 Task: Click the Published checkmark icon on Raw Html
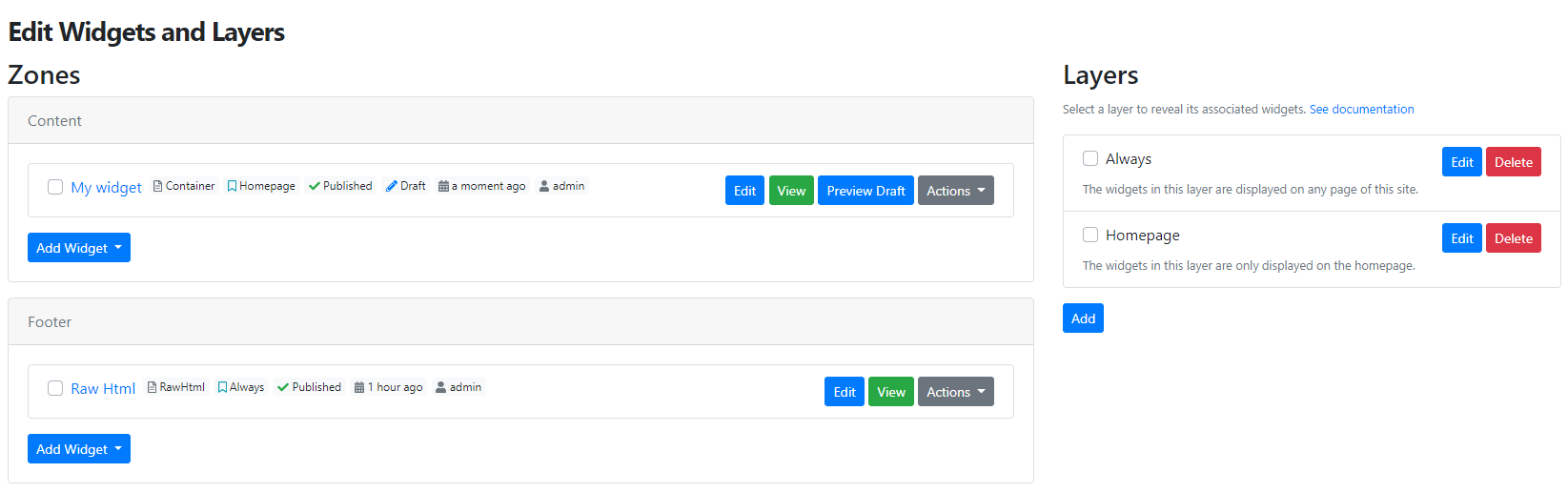(283, 387)
